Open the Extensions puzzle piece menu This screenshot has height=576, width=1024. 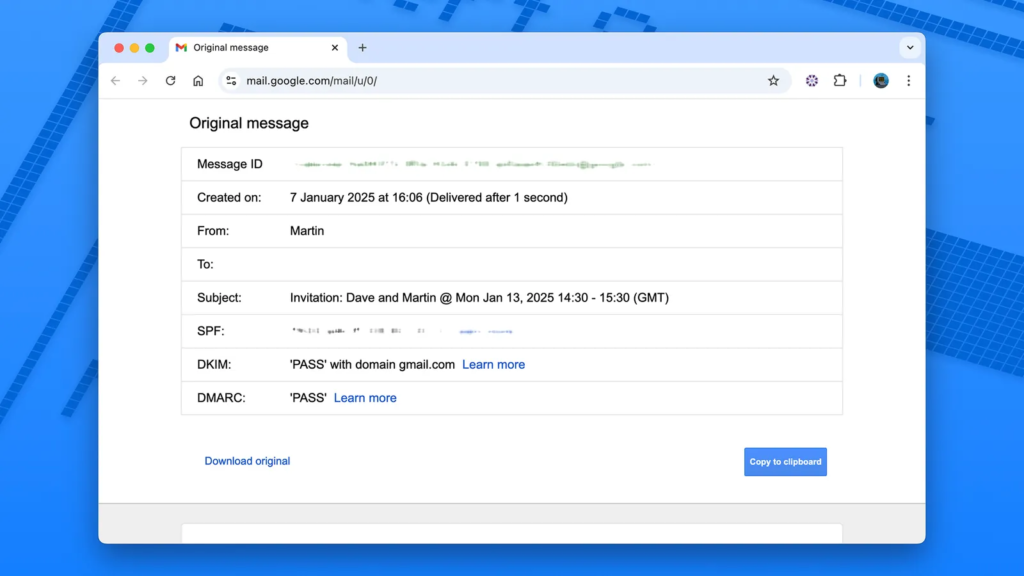pos(840,81)
